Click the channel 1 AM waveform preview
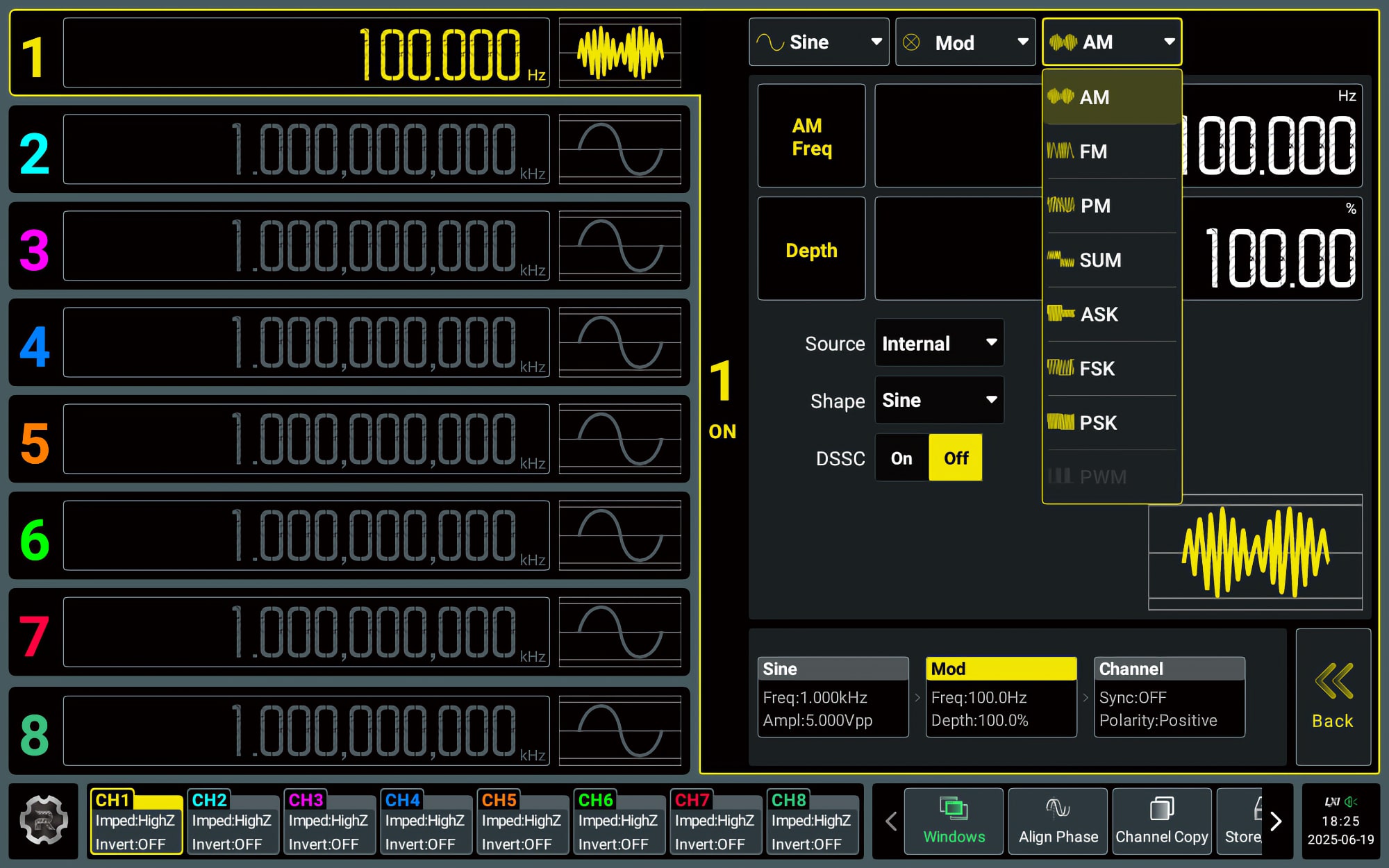The width and height of the screenshot is (1389, 868). click(x=620, y=53)
